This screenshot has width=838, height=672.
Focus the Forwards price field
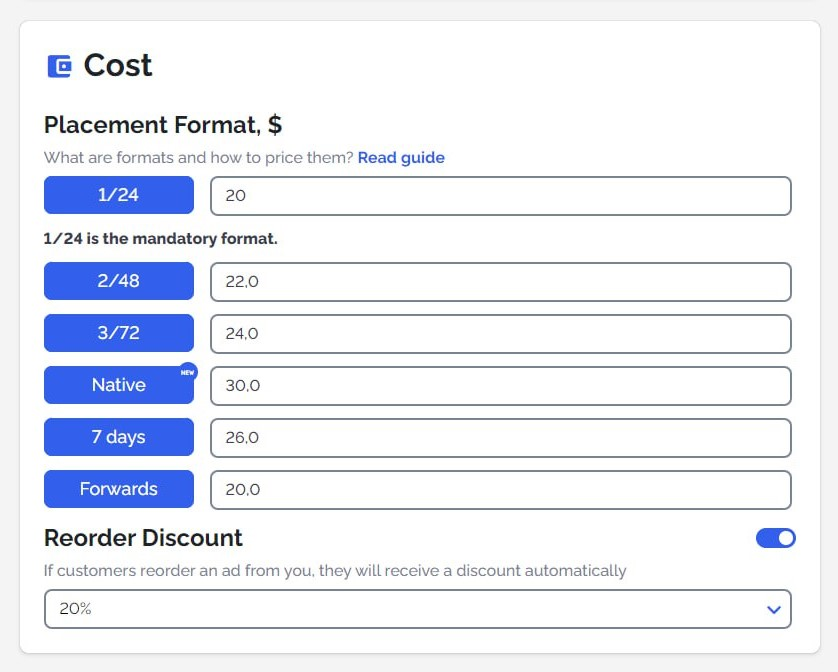pyautogui.click(x=501, y=489)
